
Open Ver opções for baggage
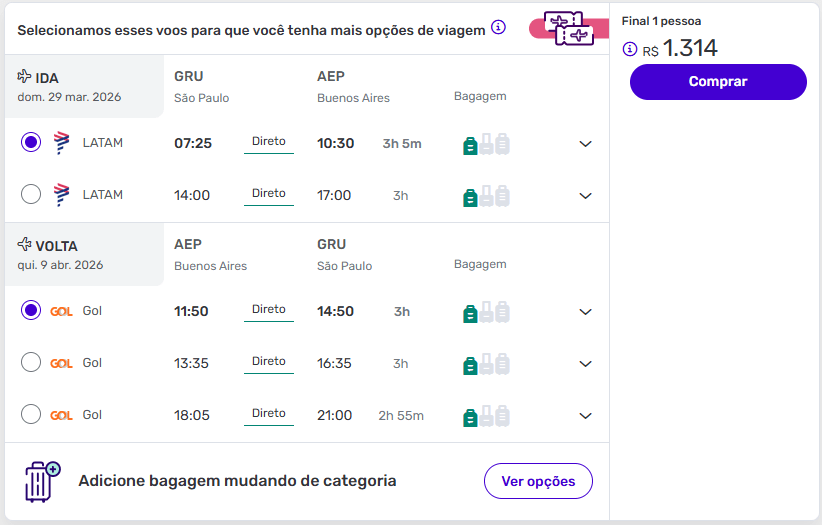pos(538,481)
